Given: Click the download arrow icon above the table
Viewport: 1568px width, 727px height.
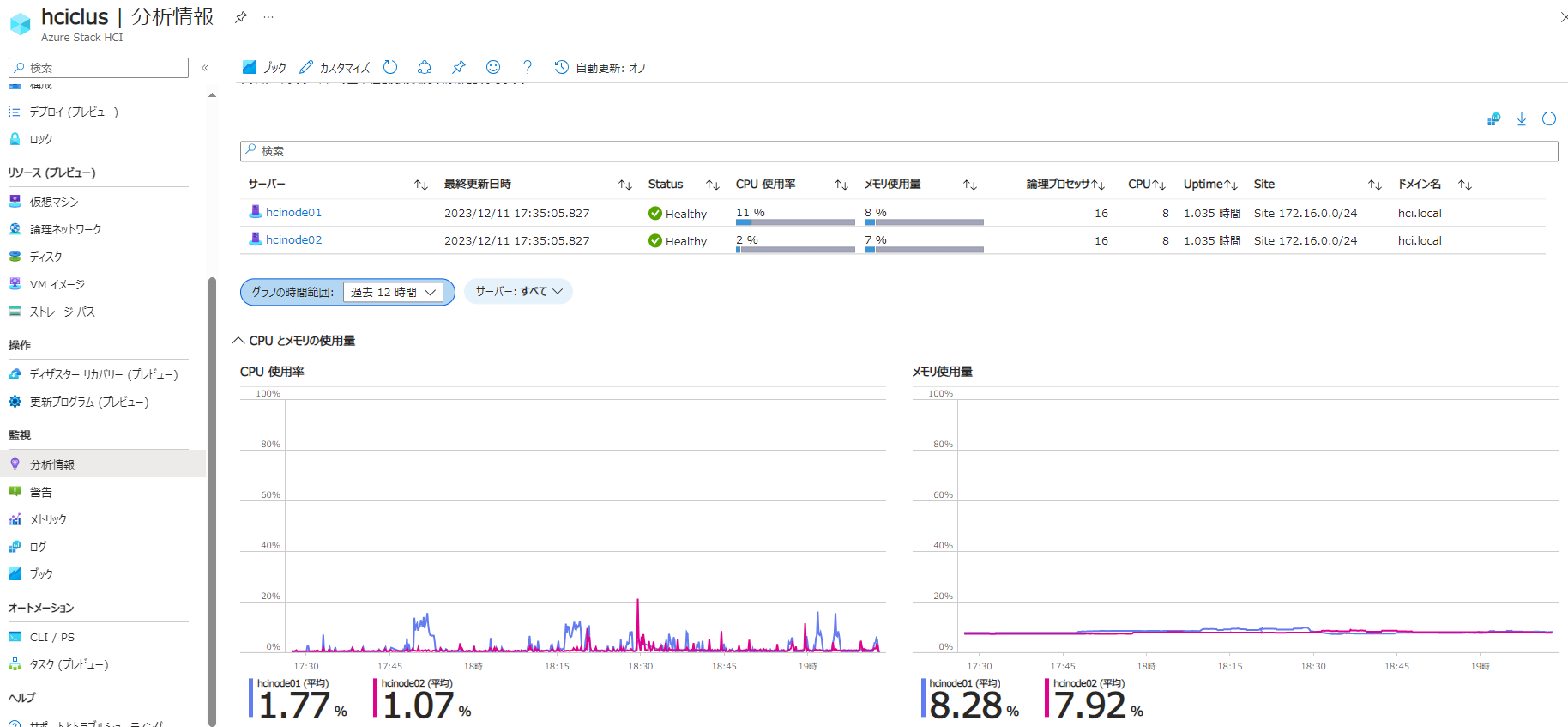Looking at the screenshot, I should tap(1521, 119).
